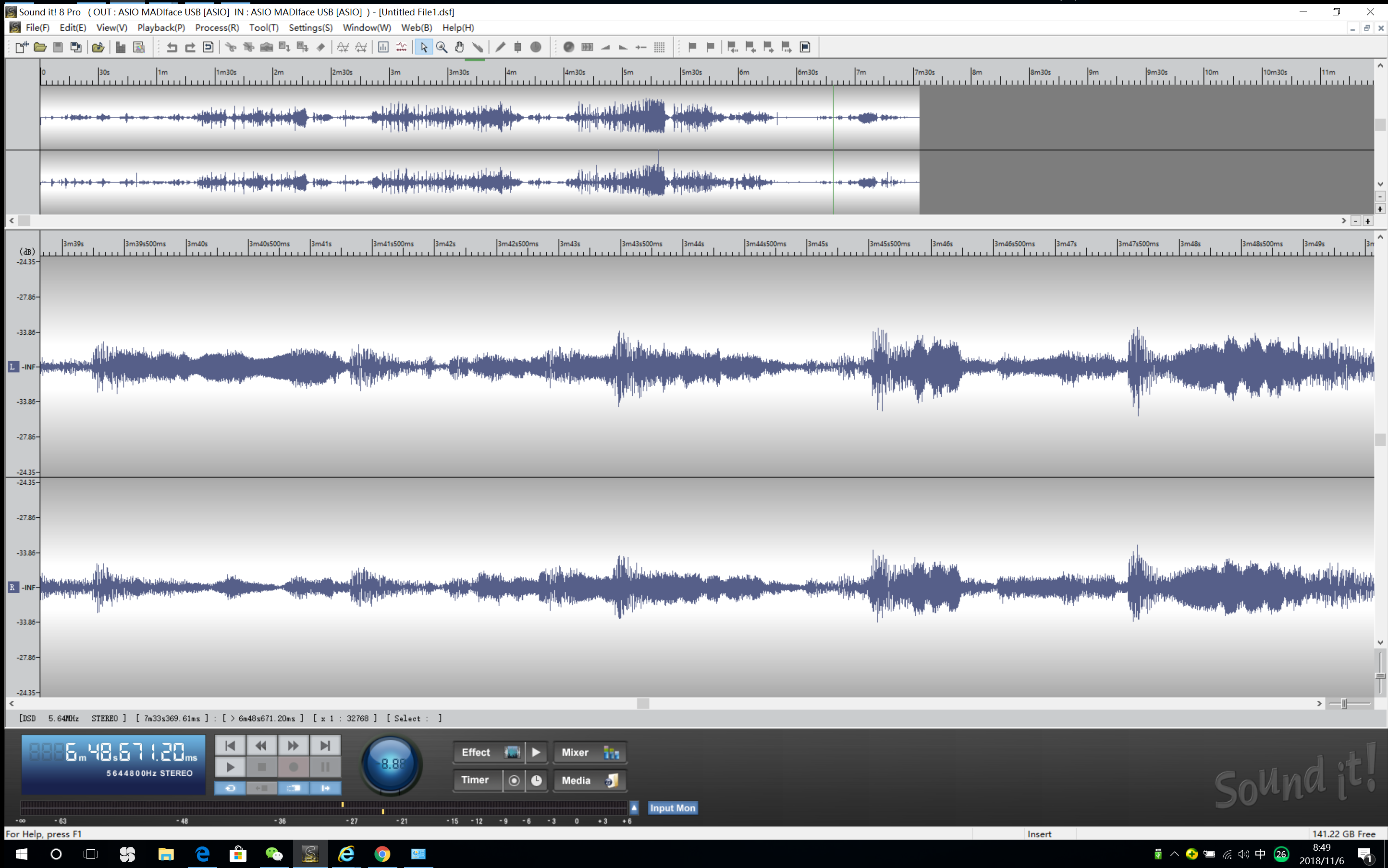The image size is (1388, 868).
Task: Toggle the L channel label
Action: tap(13, 366)
